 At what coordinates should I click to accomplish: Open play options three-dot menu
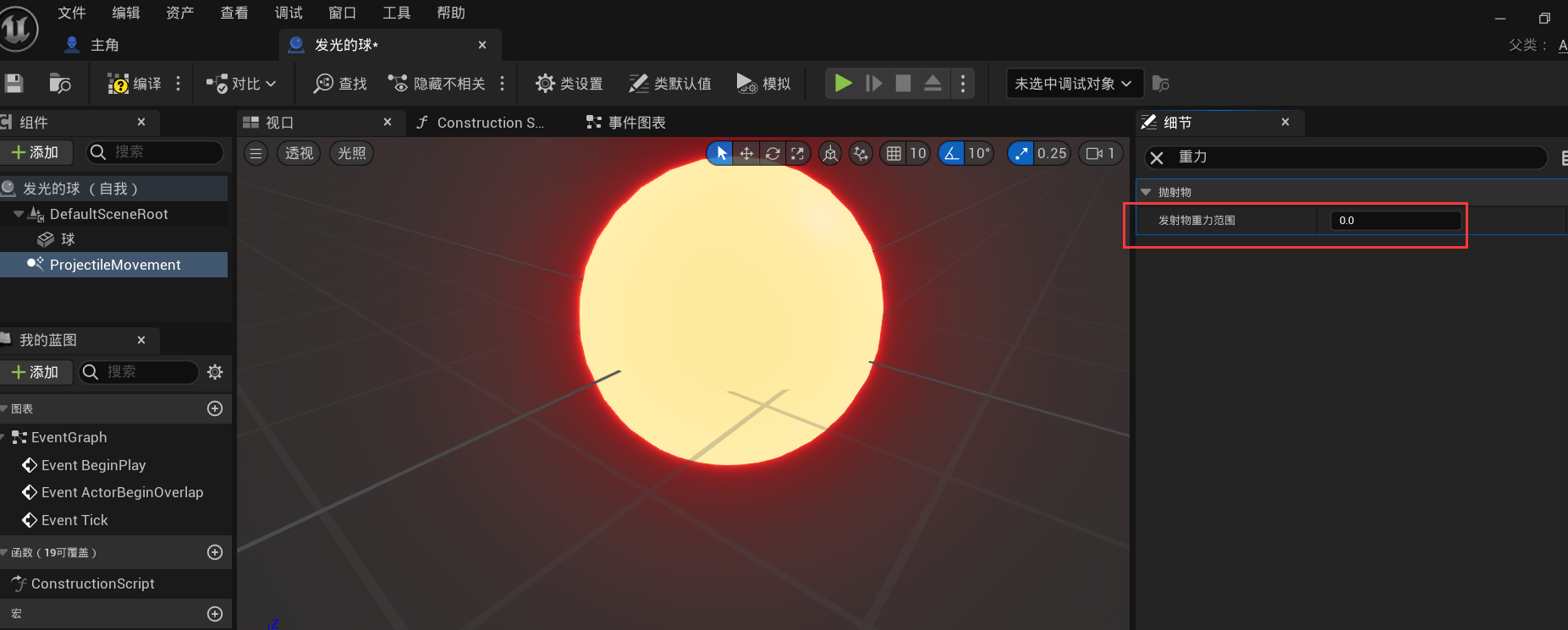(962, 83)
